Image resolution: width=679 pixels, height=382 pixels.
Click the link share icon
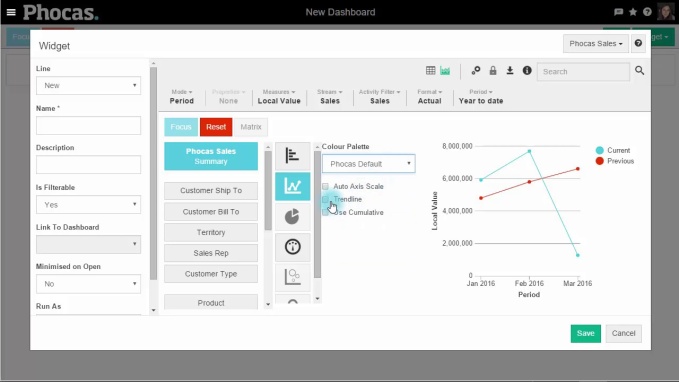coord(475,71)
